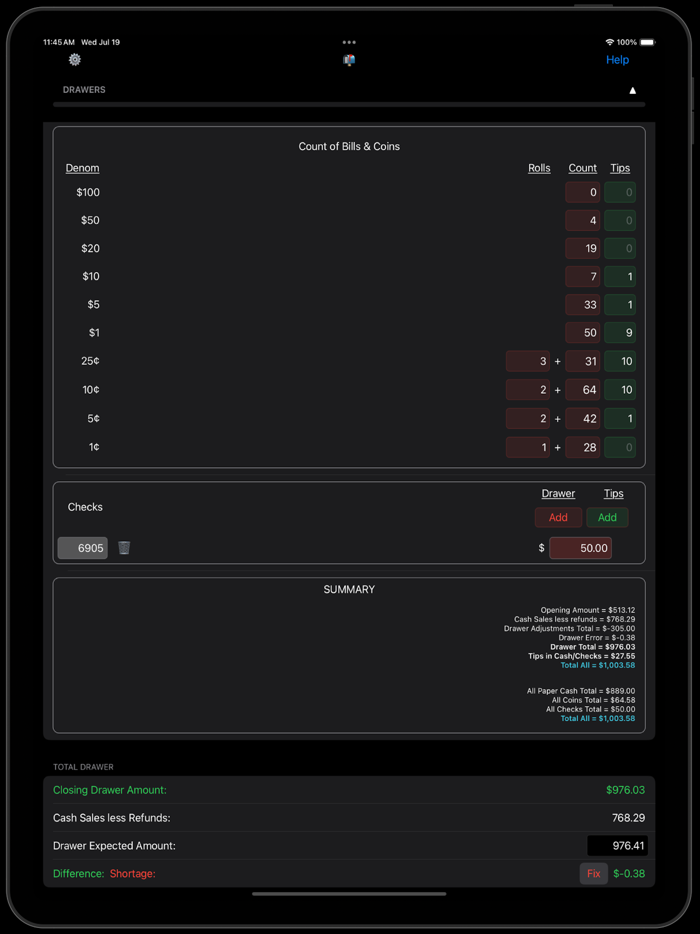Collapse the Drawers section with the triangle
The width and height of the screenshot is (700, 934).
pos(633,91)
